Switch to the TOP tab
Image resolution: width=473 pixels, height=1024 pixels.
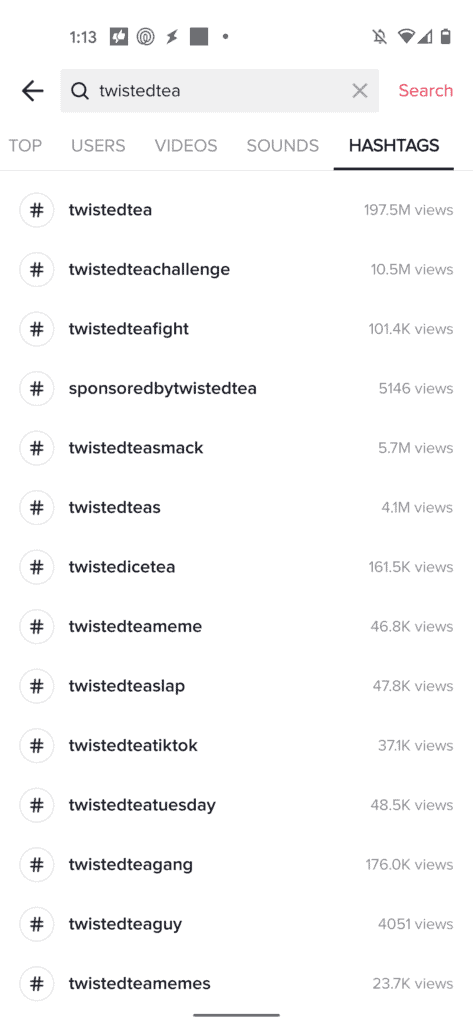25,146
